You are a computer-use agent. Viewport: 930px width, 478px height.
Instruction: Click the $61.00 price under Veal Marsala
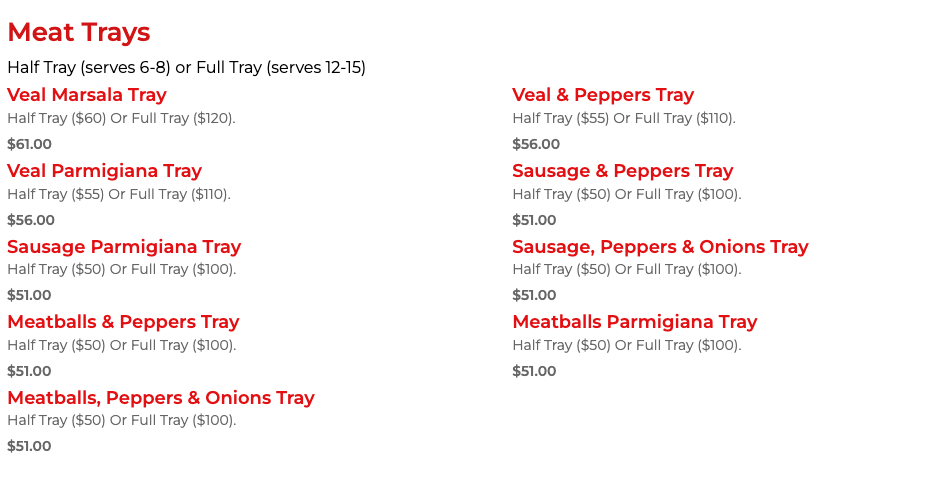click(29, 144)
